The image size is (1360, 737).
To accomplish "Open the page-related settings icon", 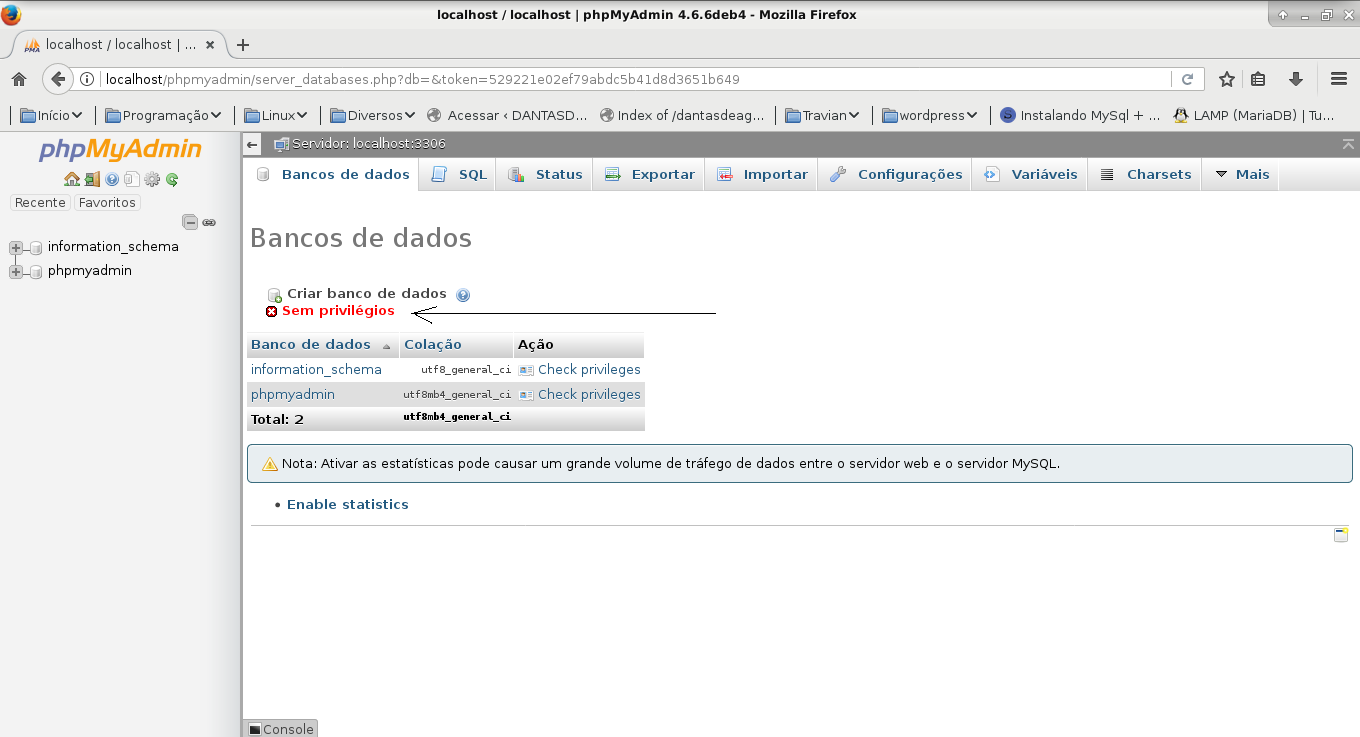I will point(1341,535).
